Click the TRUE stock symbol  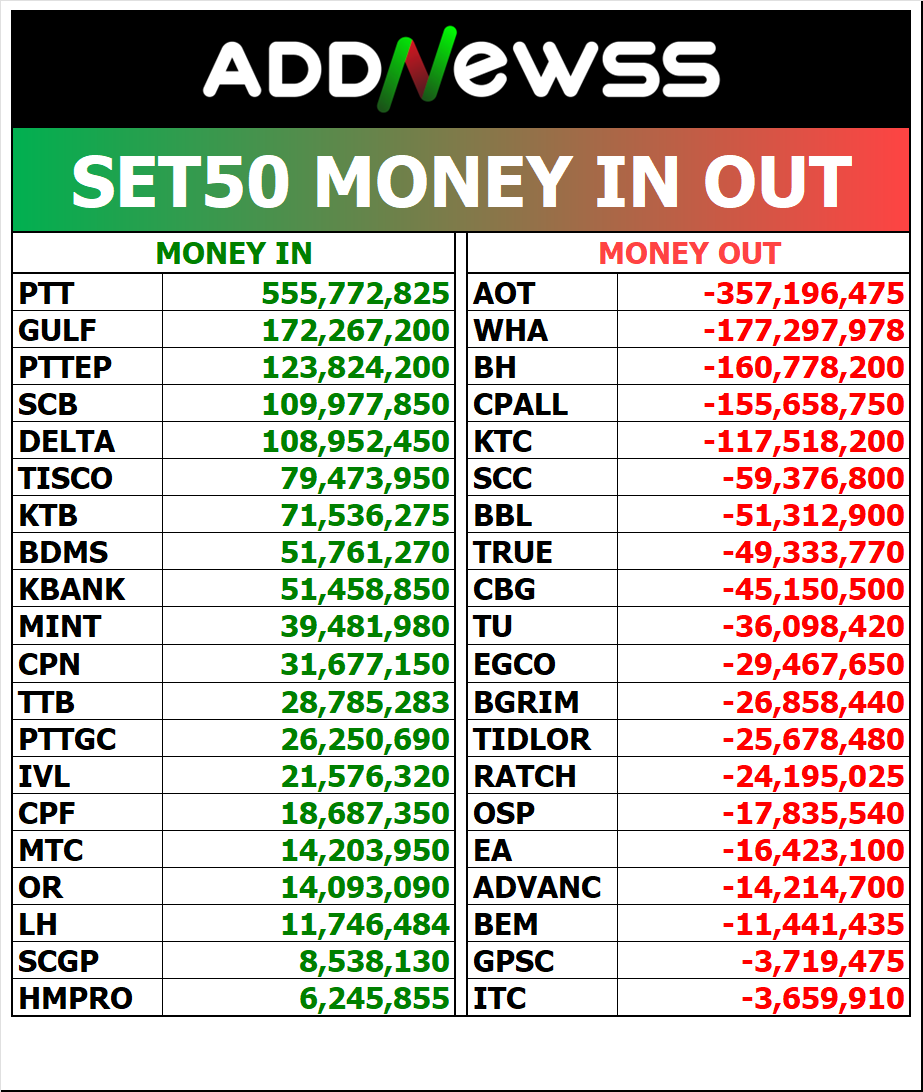(x=513, y=552)
